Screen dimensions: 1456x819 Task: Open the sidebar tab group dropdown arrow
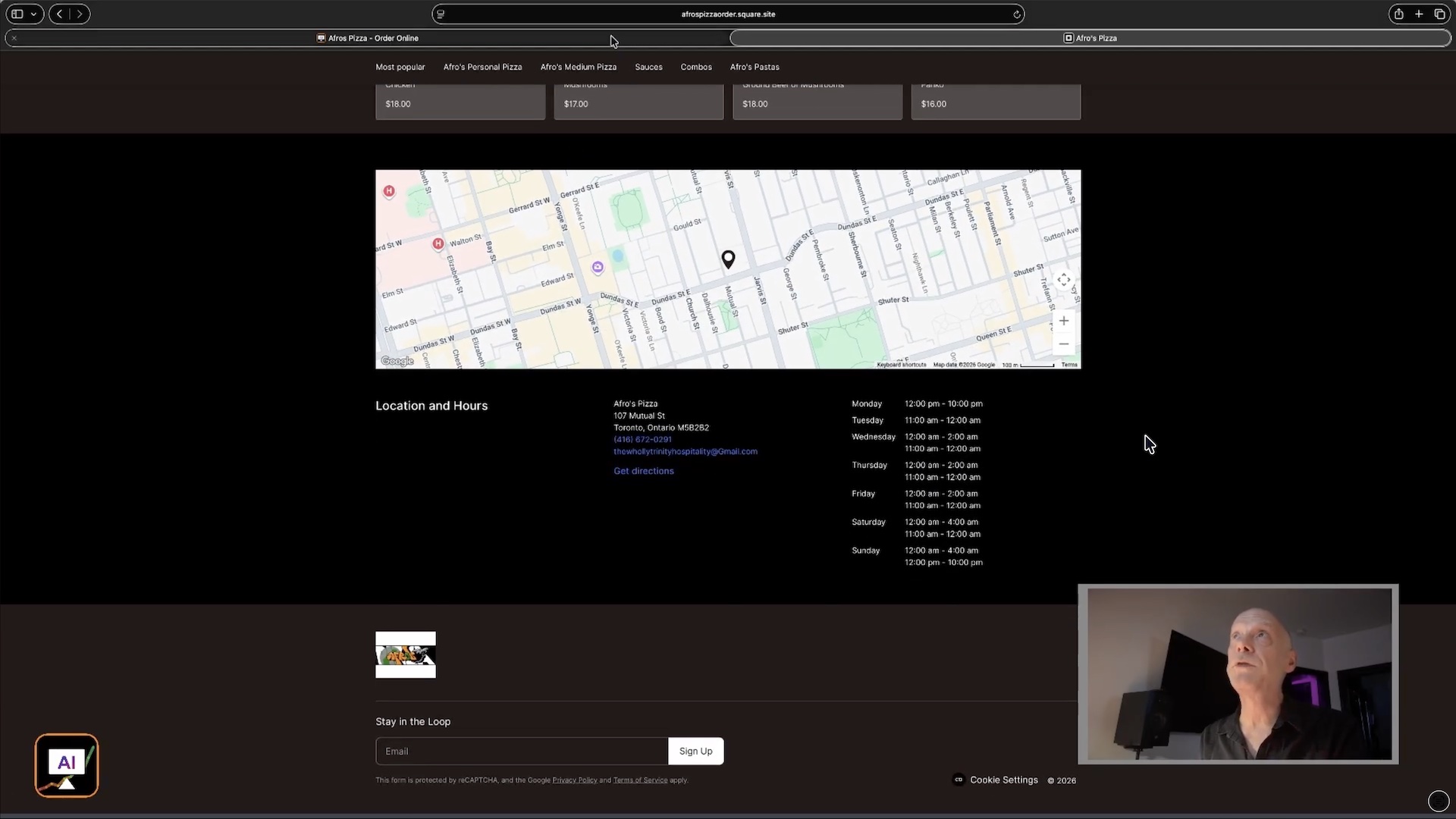click(x=33, y=14)
